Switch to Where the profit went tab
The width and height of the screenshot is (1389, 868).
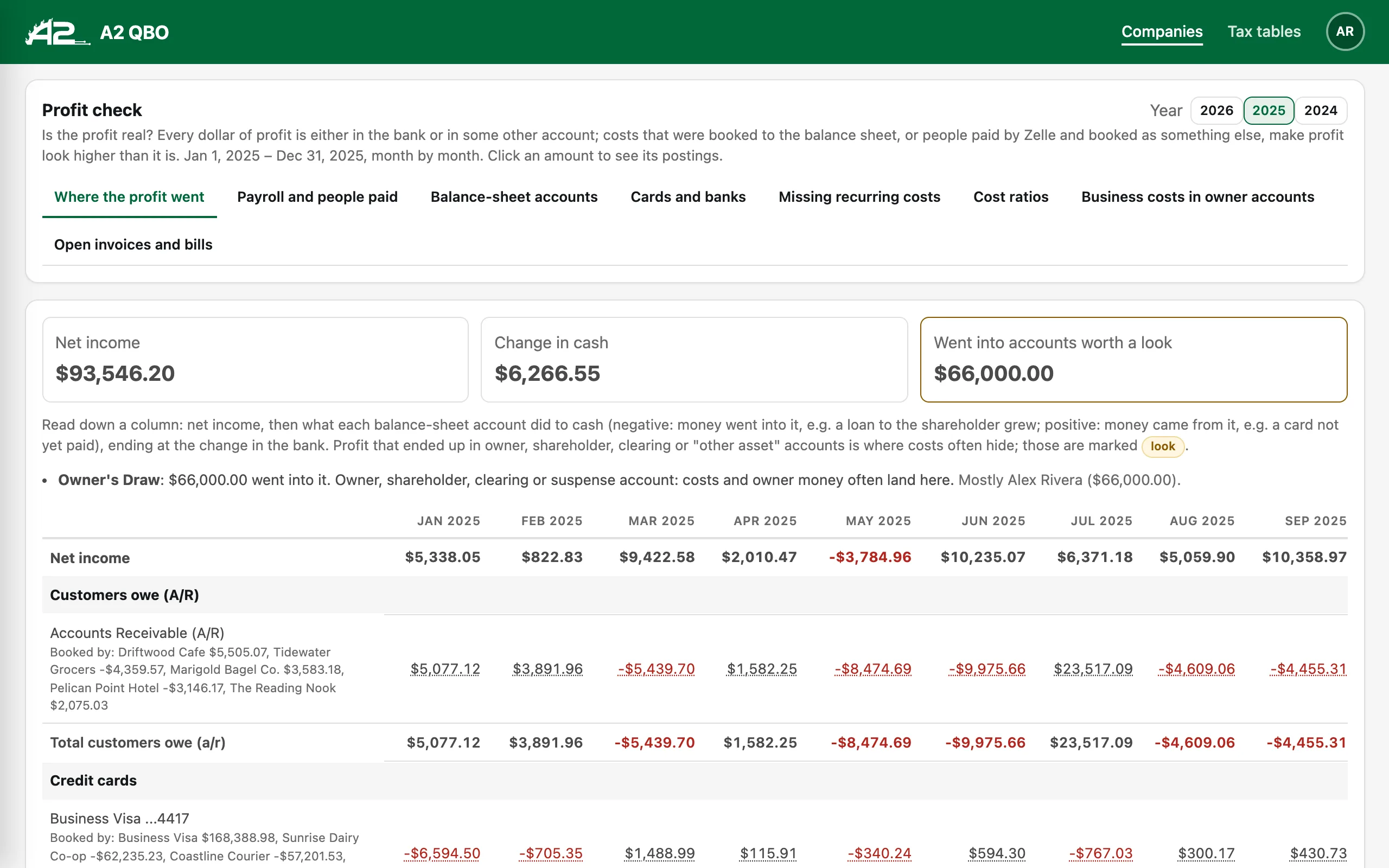point(129,197)
